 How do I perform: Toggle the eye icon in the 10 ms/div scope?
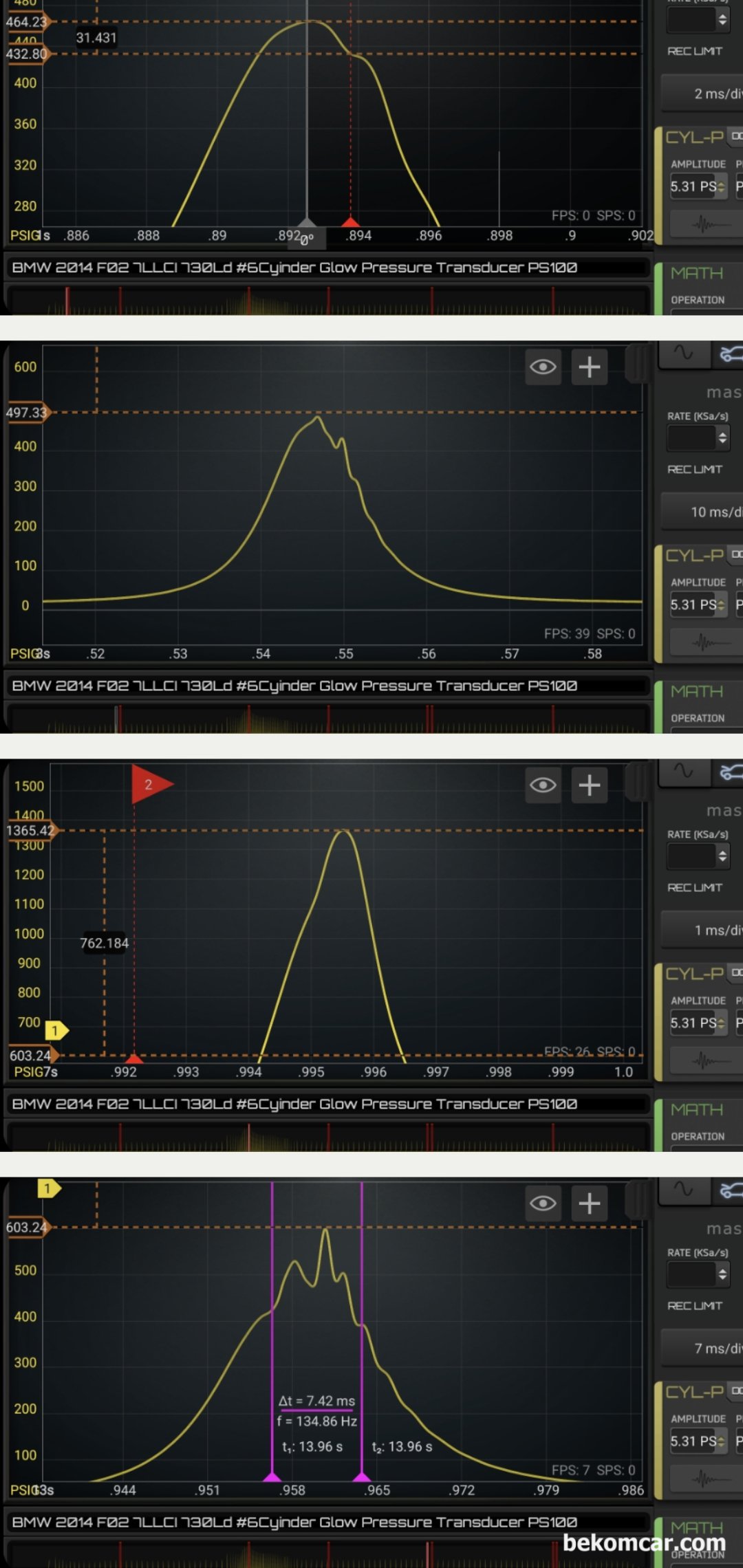pyautogui.click(x=543, y=367)
